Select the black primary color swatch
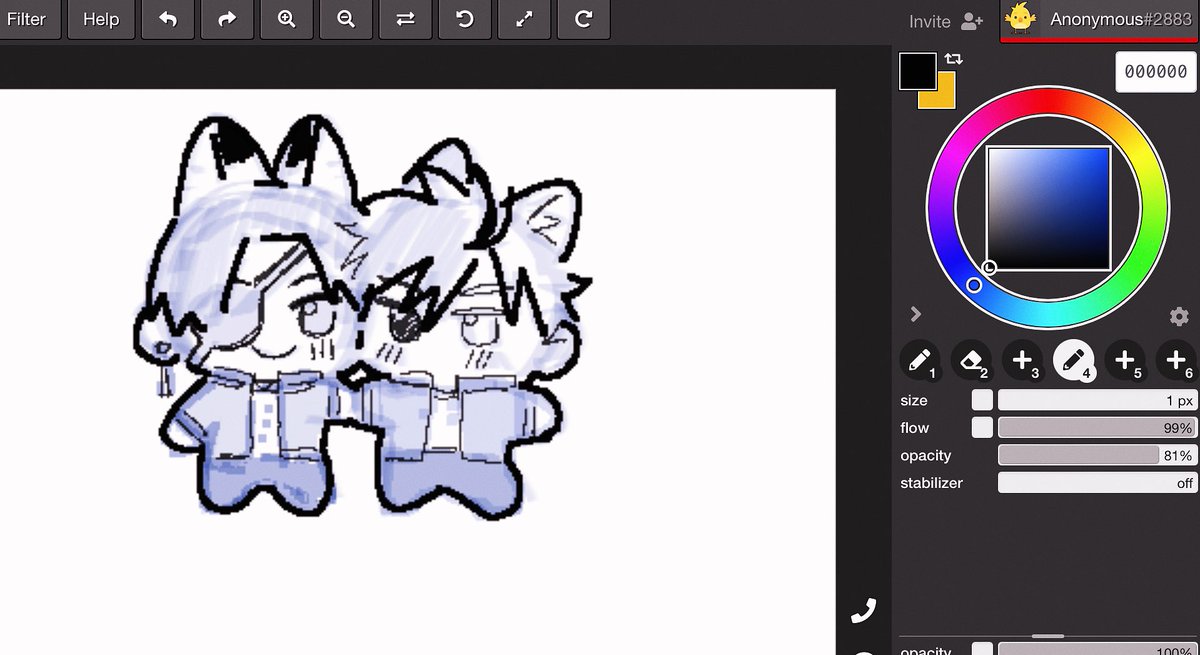The height and width of the screenshot is (655, 1200). click(917, 71)
